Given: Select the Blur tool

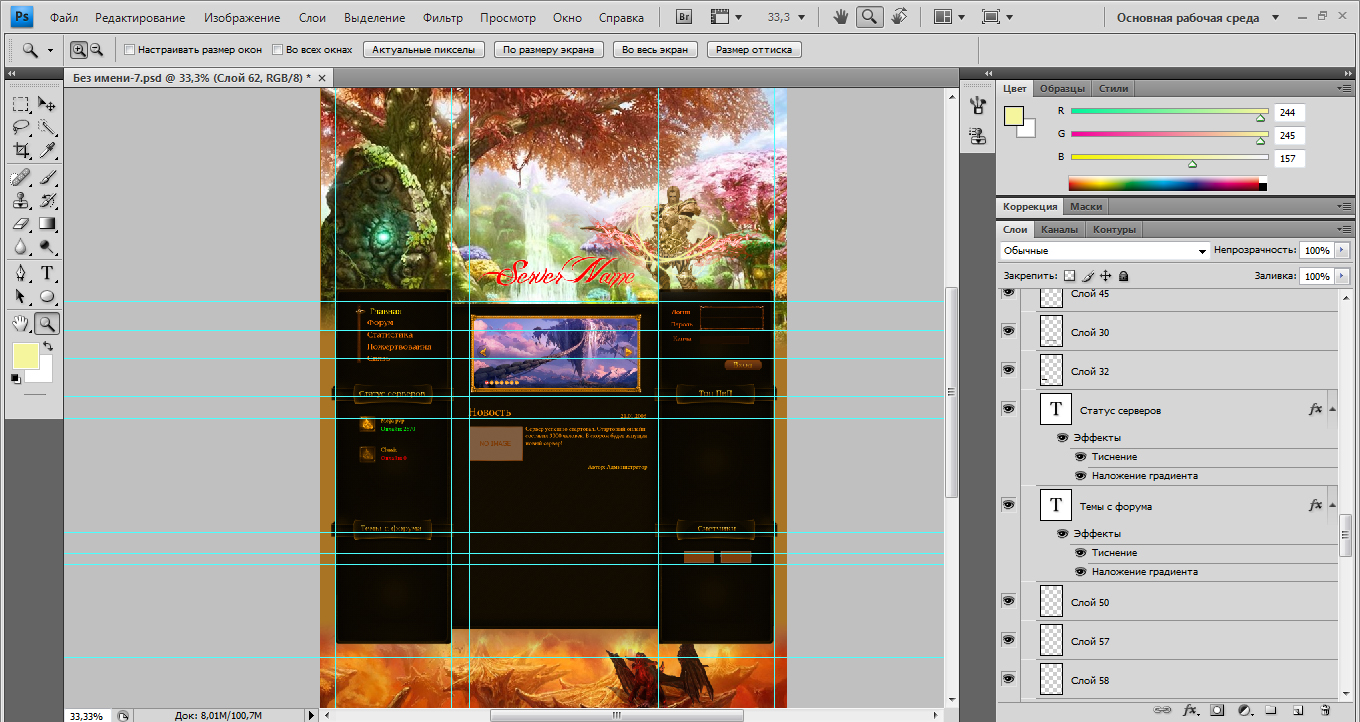Looking at the screenshot, I should [20, 246].
